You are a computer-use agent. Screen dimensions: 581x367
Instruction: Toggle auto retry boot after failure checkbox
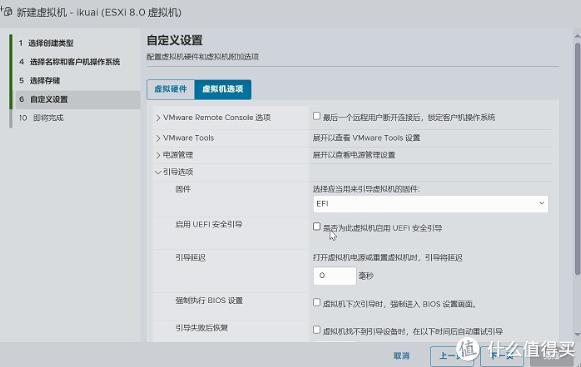pyautogui.click(x=316, y=330)
